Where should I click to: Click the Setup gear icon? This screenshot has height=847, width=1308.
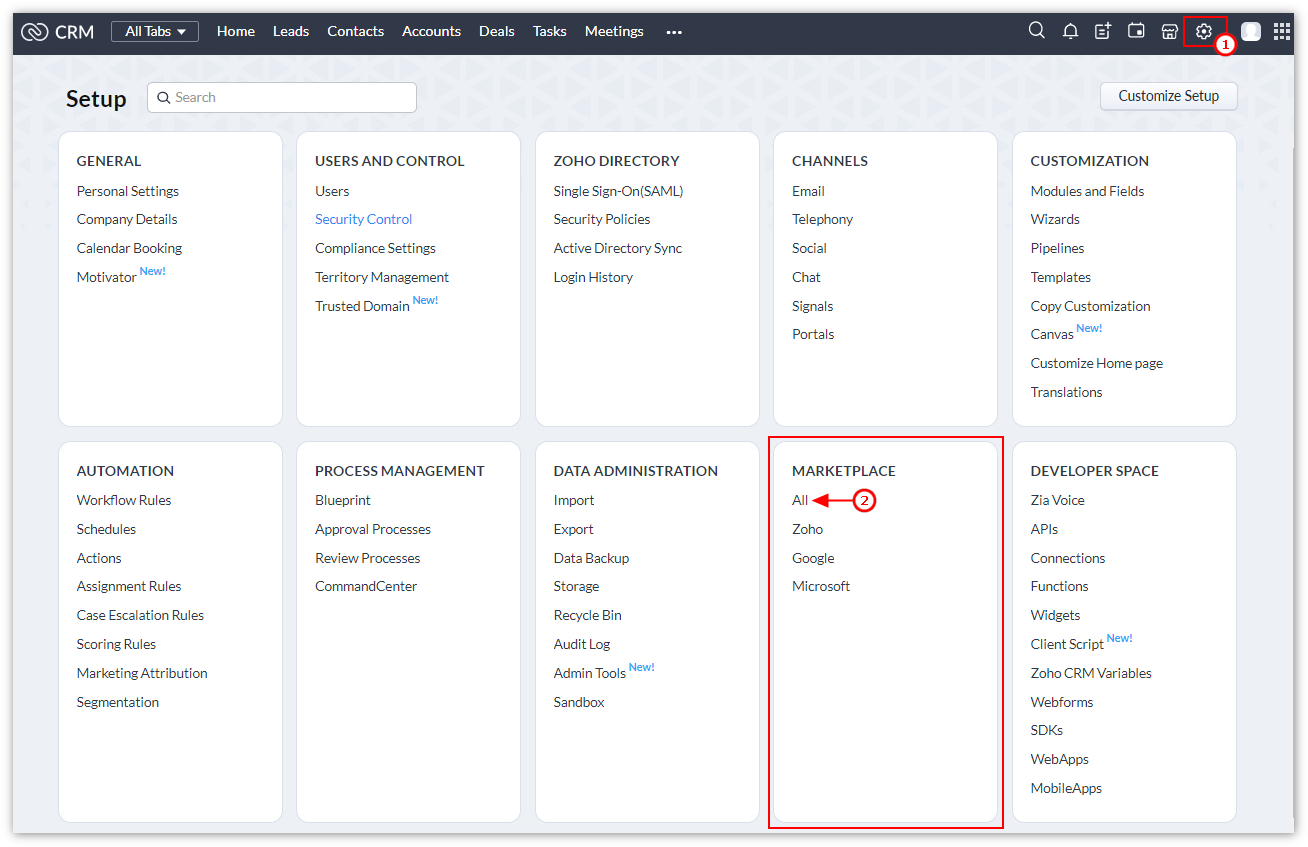click(1203, 31)
